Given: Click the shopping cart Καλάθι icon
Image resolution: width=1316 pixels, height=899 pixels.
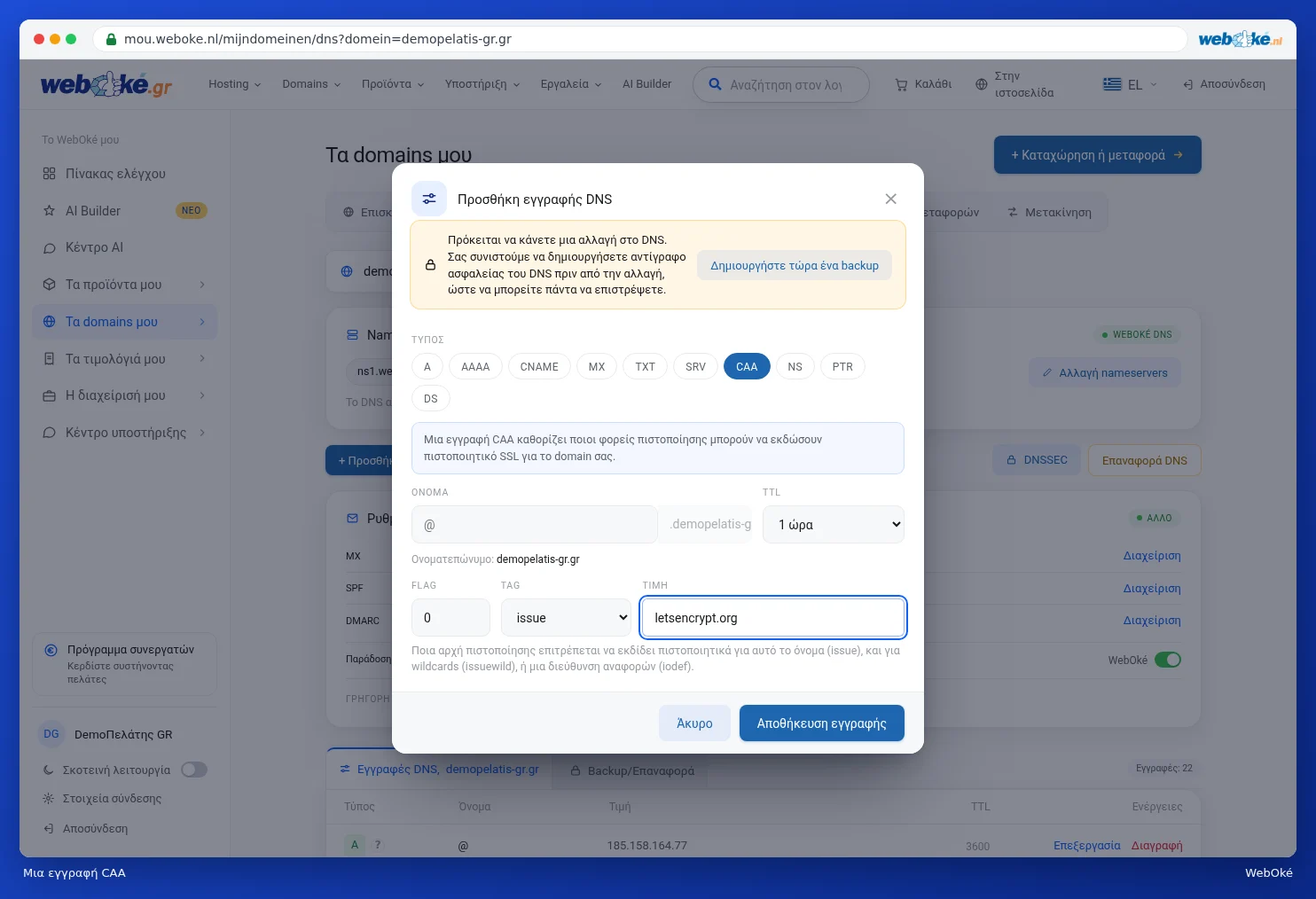Looking at the screenshot, I should [901, 84].
